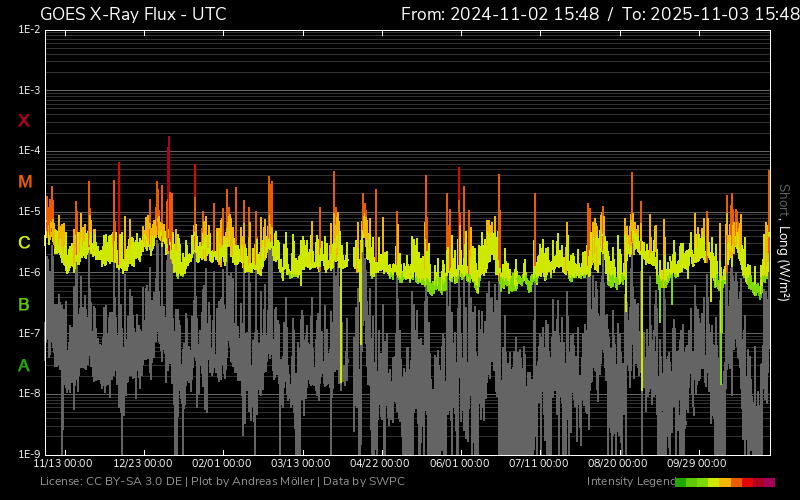
Task: Click the 11/13 00:00 time axis label
Action: point(63,464)
